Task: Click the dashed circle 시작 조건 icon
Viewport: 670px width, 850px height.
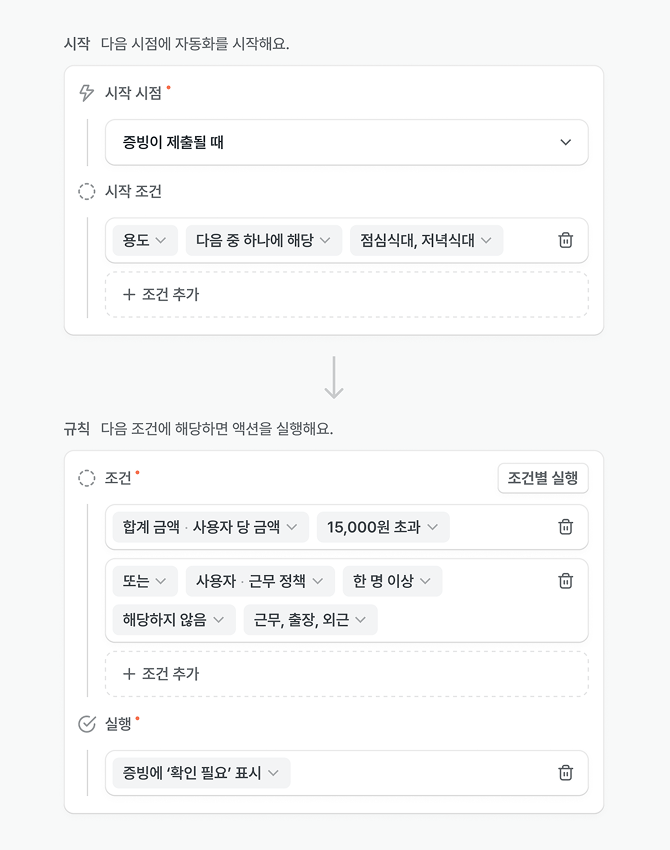Action: [x=87, y=191]
